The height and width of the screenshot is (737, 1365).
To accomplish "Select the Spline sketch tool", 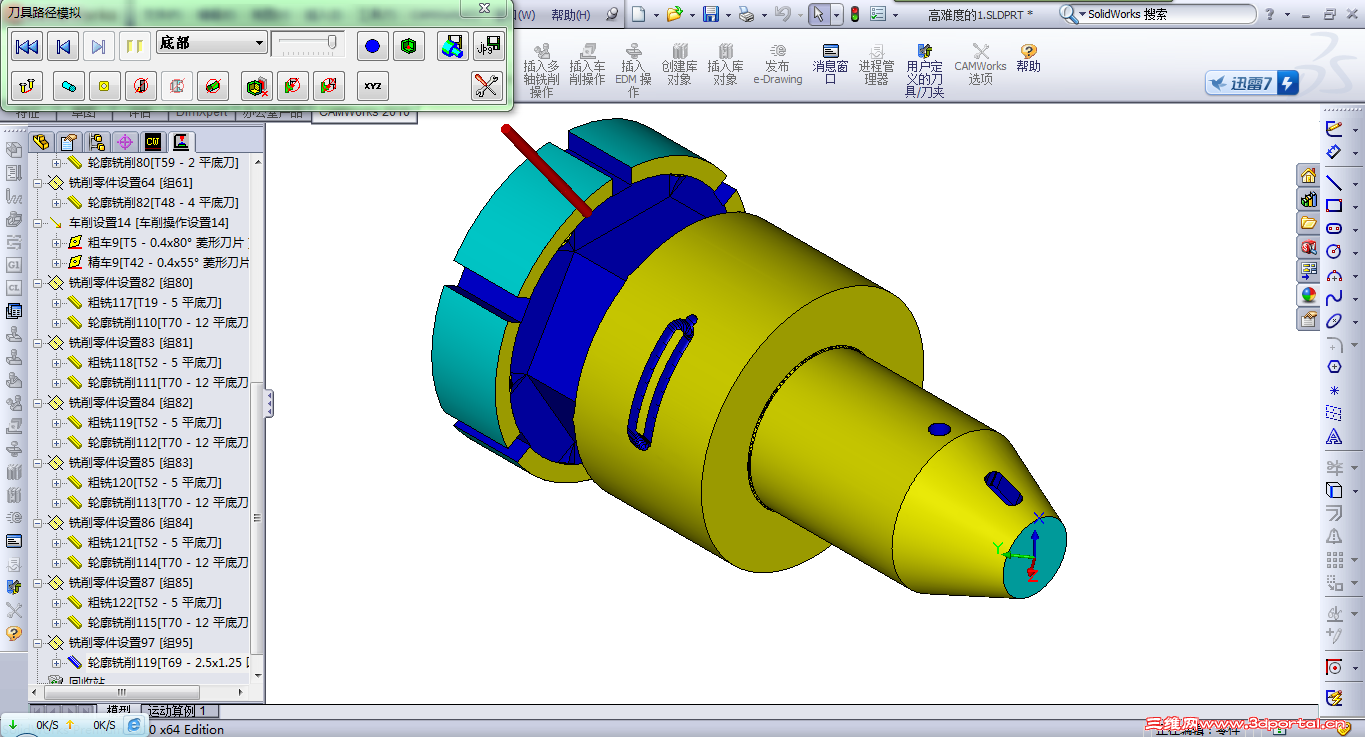I will pyautogui.click(x=1334, y=298).
